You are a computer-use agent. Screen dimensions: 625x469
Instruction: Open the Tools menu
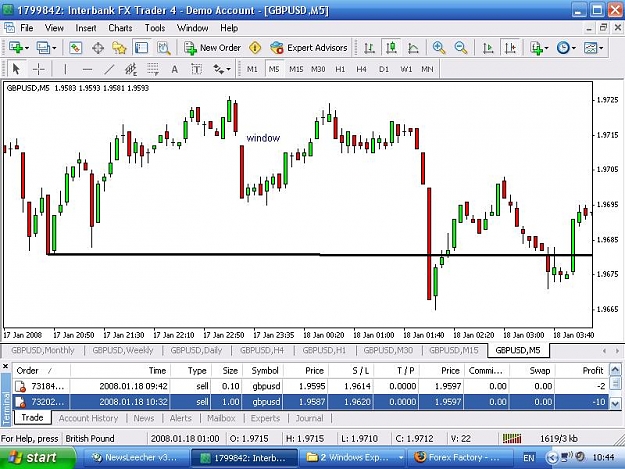point(155,28)
